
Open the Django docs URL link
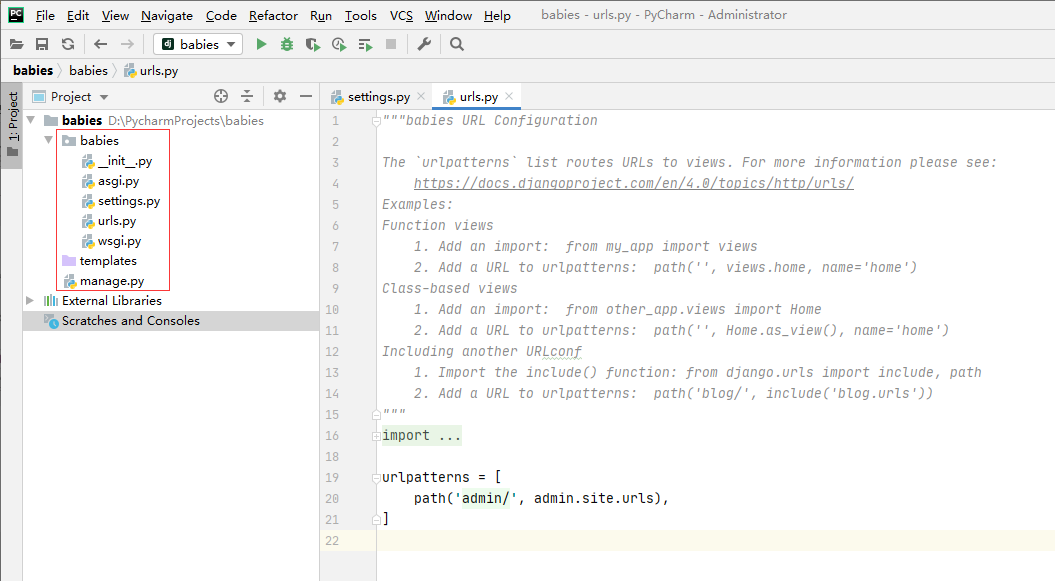pos(633,184)
